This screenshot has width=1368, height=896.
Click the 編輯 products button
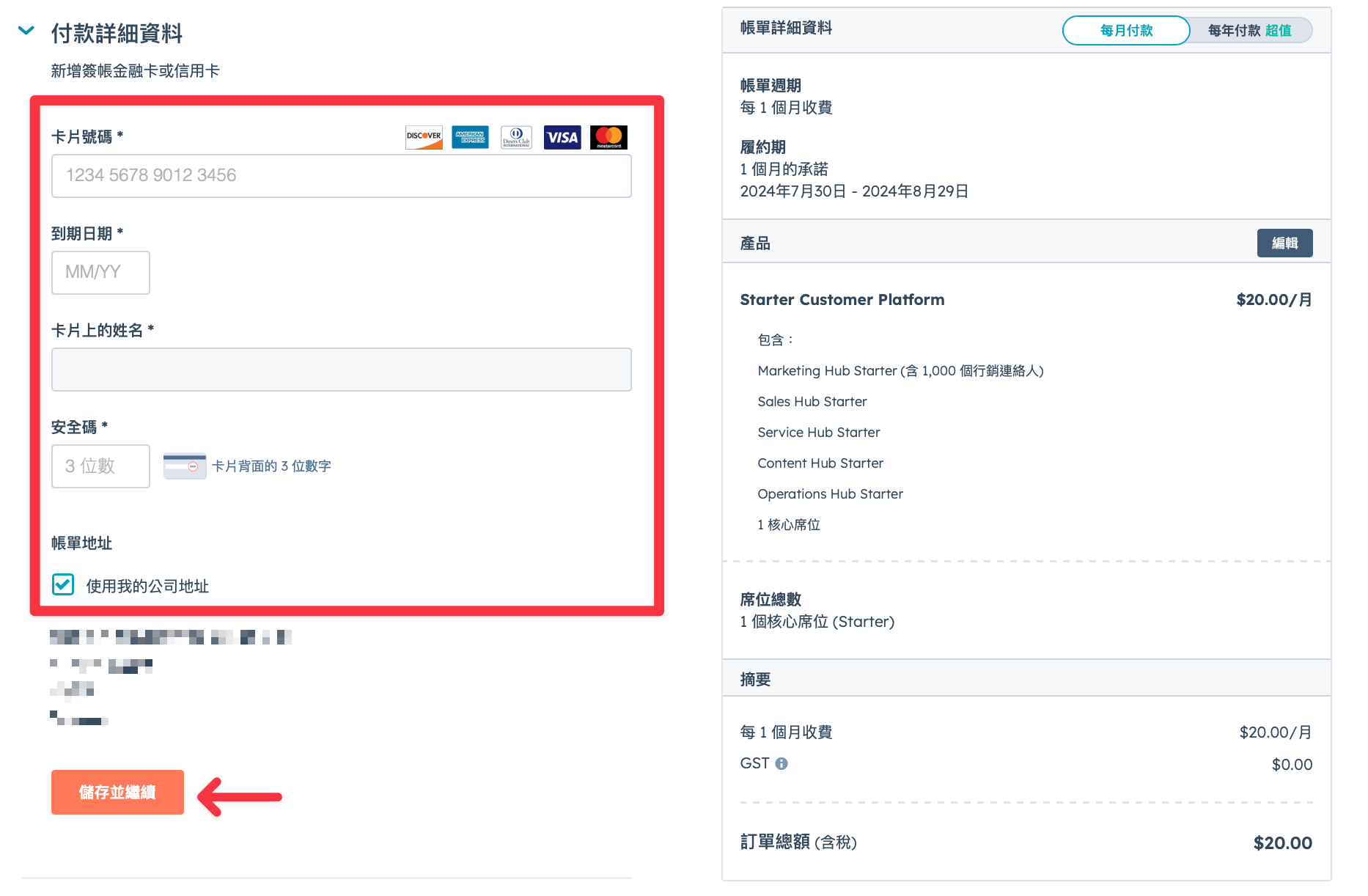tap(1284, 243)
